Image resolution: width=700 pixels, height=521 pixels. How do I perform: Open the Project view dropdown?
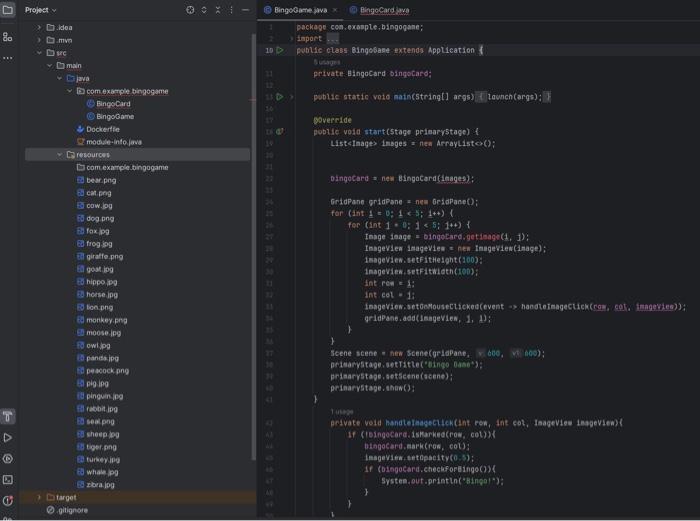(41, 10)
